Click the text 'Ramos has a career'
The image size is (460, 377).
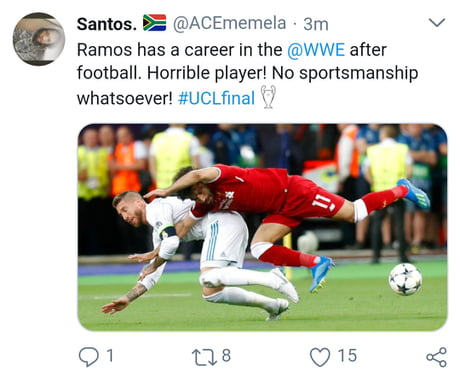tap(156, 50)
